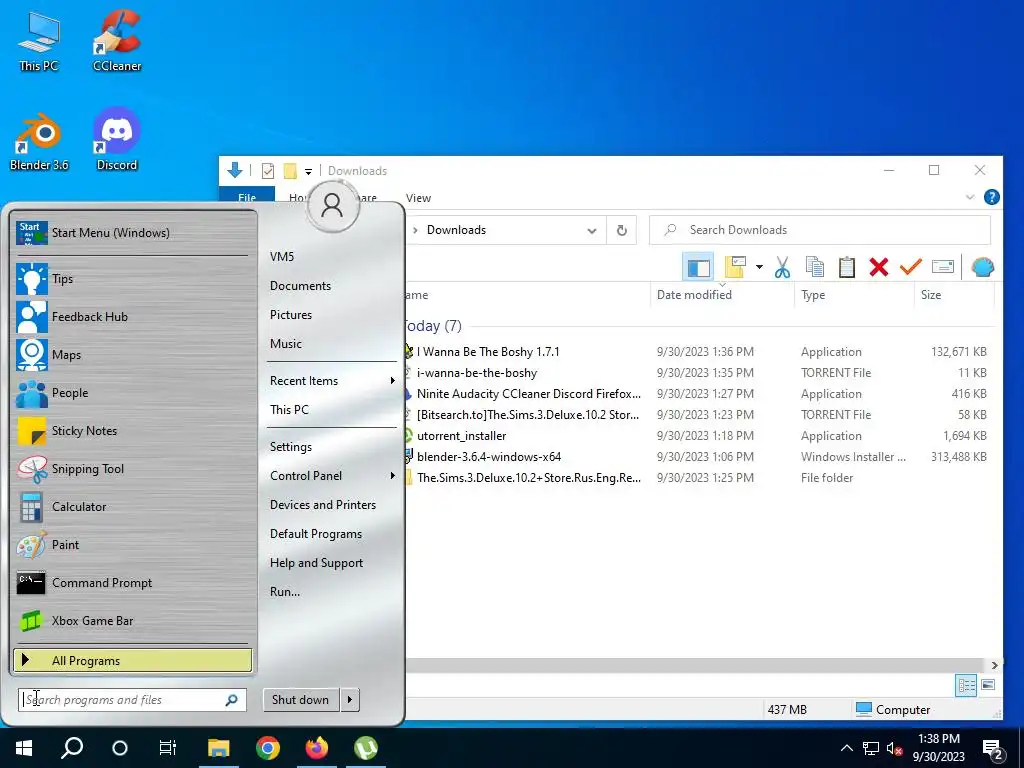Viewport: 1024px width, 768px height.
Task: Click horizontal scrollbar right arrow in Downloads
Action: (994, 665)
